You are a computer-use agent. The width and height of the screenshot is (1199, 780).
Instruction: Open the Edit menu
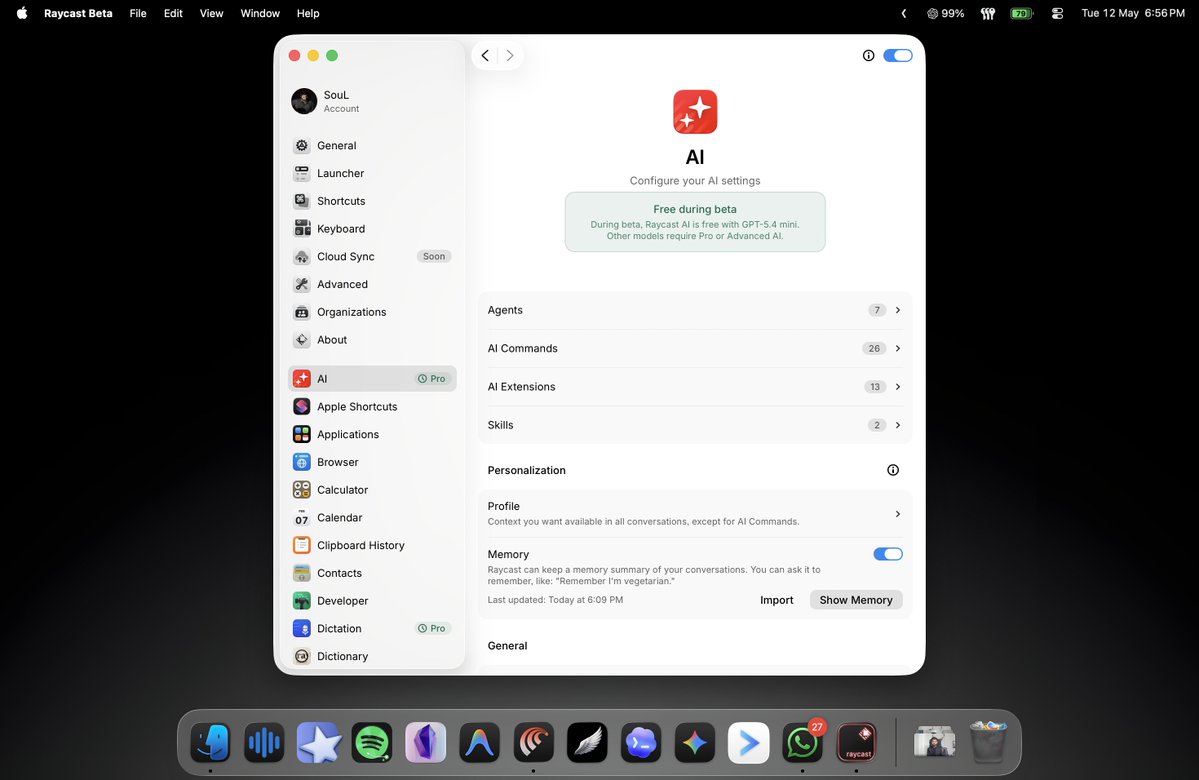173,13
